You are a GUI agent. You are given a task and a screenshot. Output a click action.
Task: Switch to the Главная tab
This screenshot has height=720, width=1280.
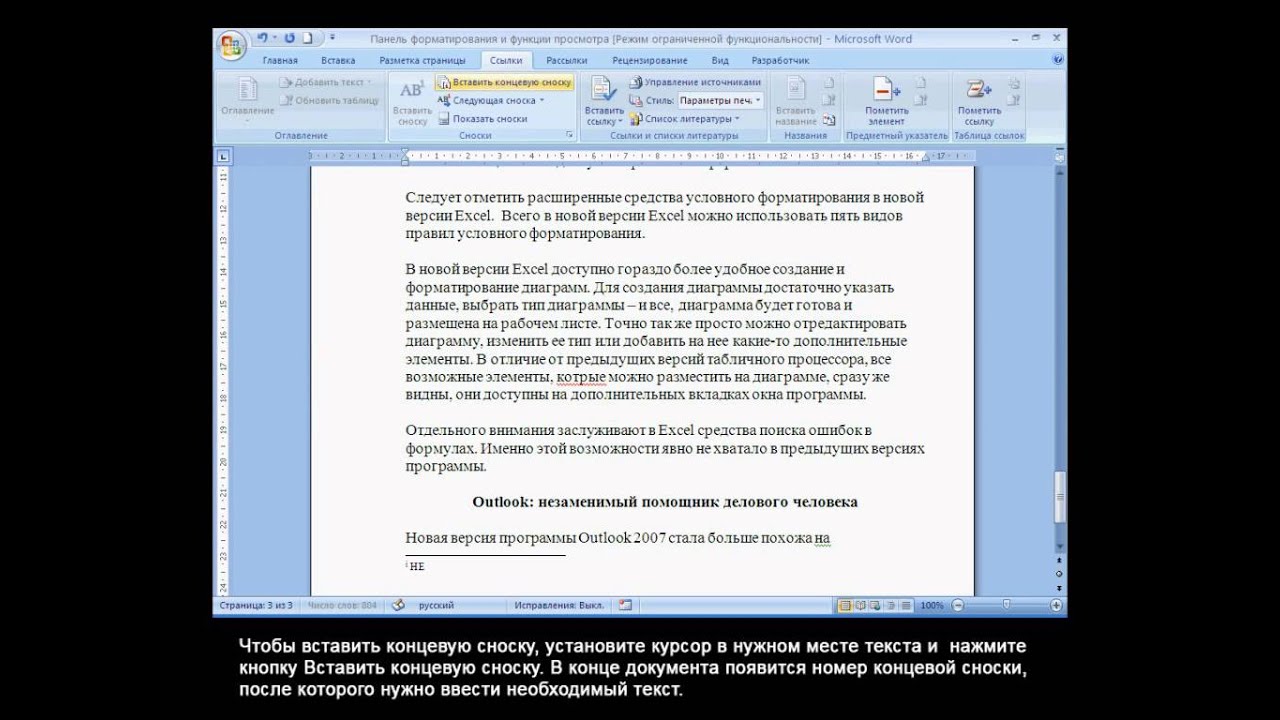point(279,60)
